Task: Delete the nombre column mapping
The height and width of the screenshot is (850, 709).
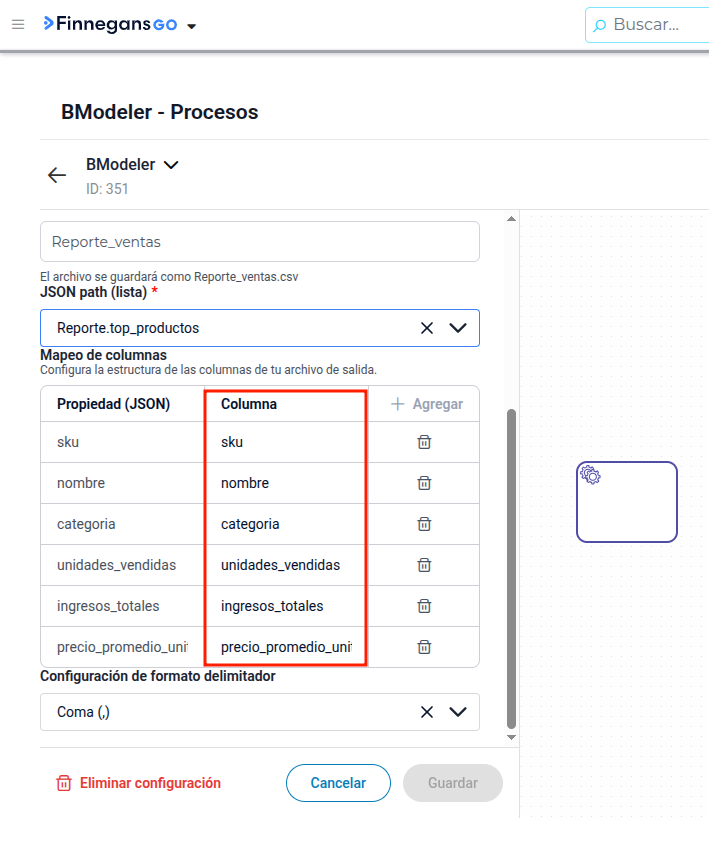Action: point(424,483)
